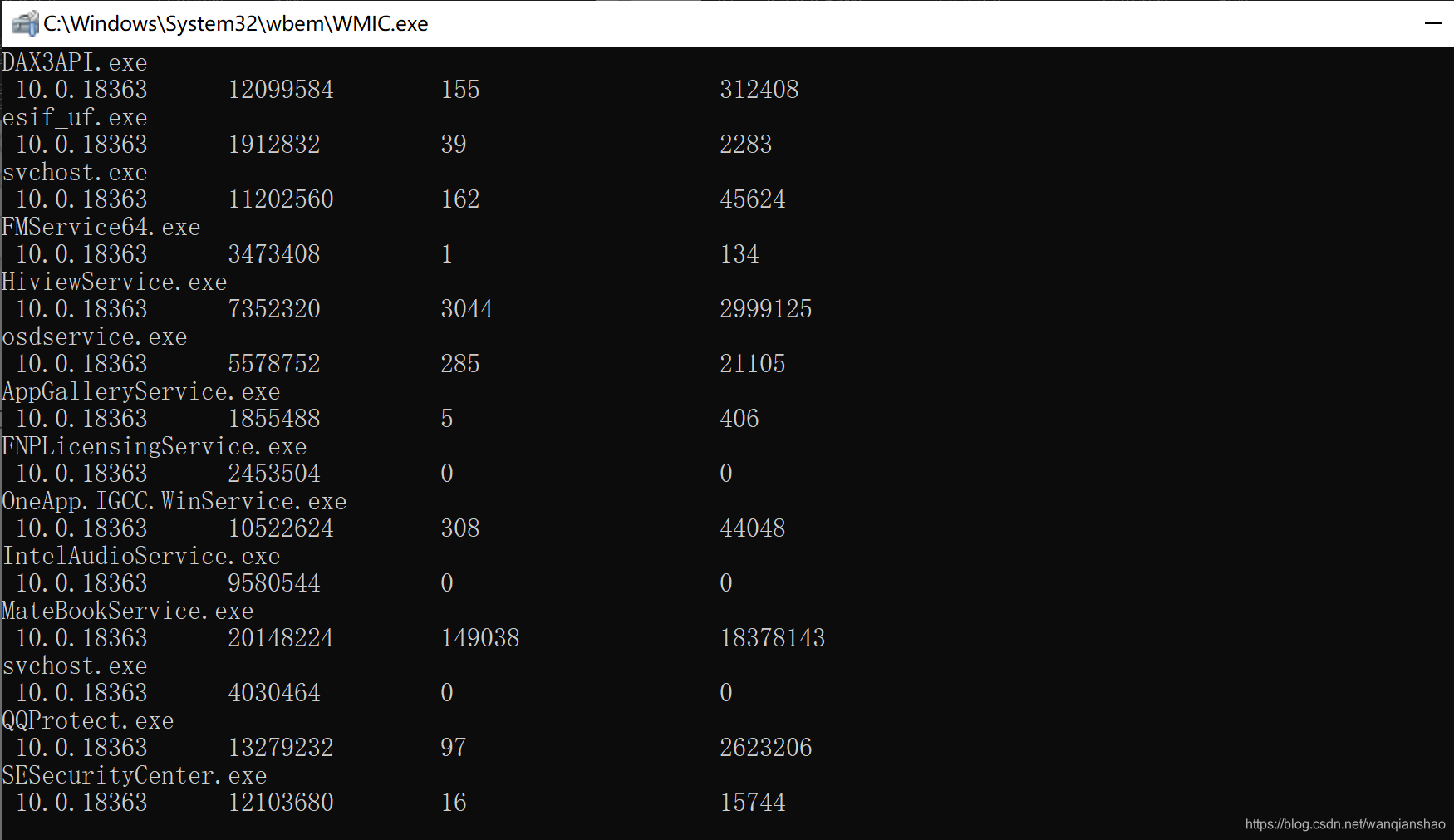
Task: Click the value 1855488 under AppGalleryService.exe
Action: tap(274, 419)
